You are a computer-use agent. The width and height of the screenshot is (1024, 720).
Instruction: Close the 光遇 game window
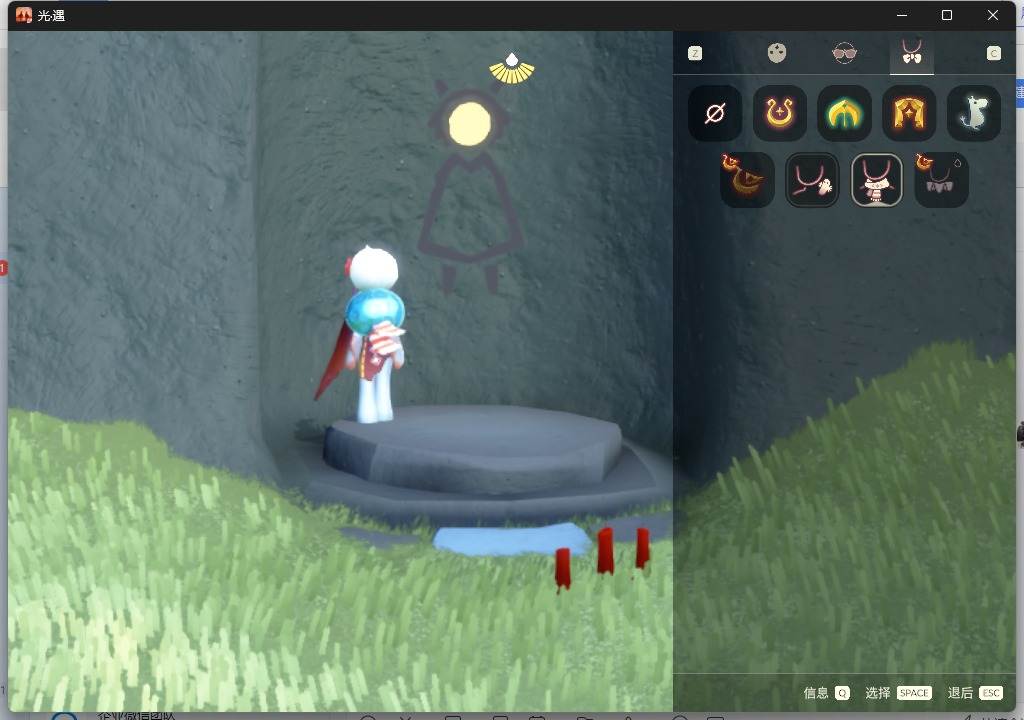click(993, 15)
